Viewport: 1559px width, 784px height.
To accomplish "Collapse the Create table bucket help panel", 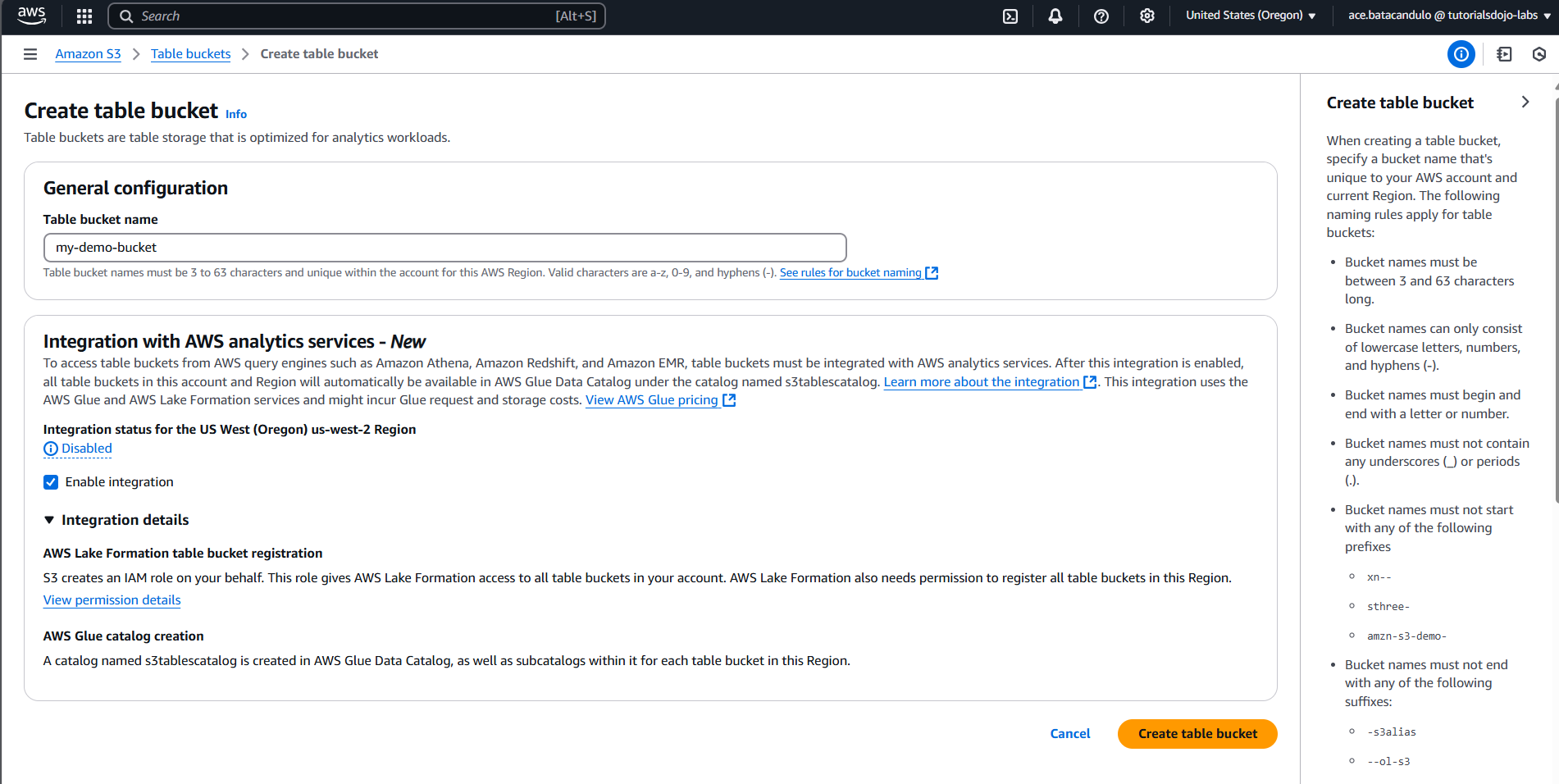I will click(x=1525, y=102).
